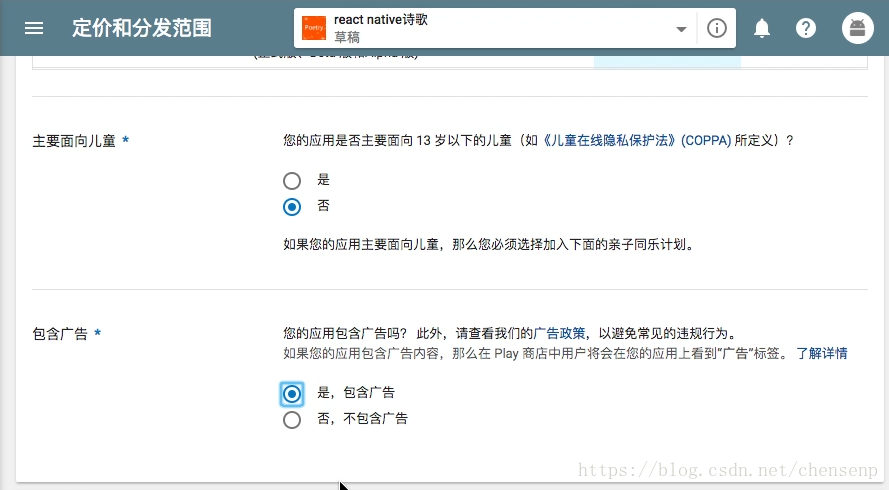Click the 草稿 status text
Screen dimensions: 889x490
[x=347, y=37]
